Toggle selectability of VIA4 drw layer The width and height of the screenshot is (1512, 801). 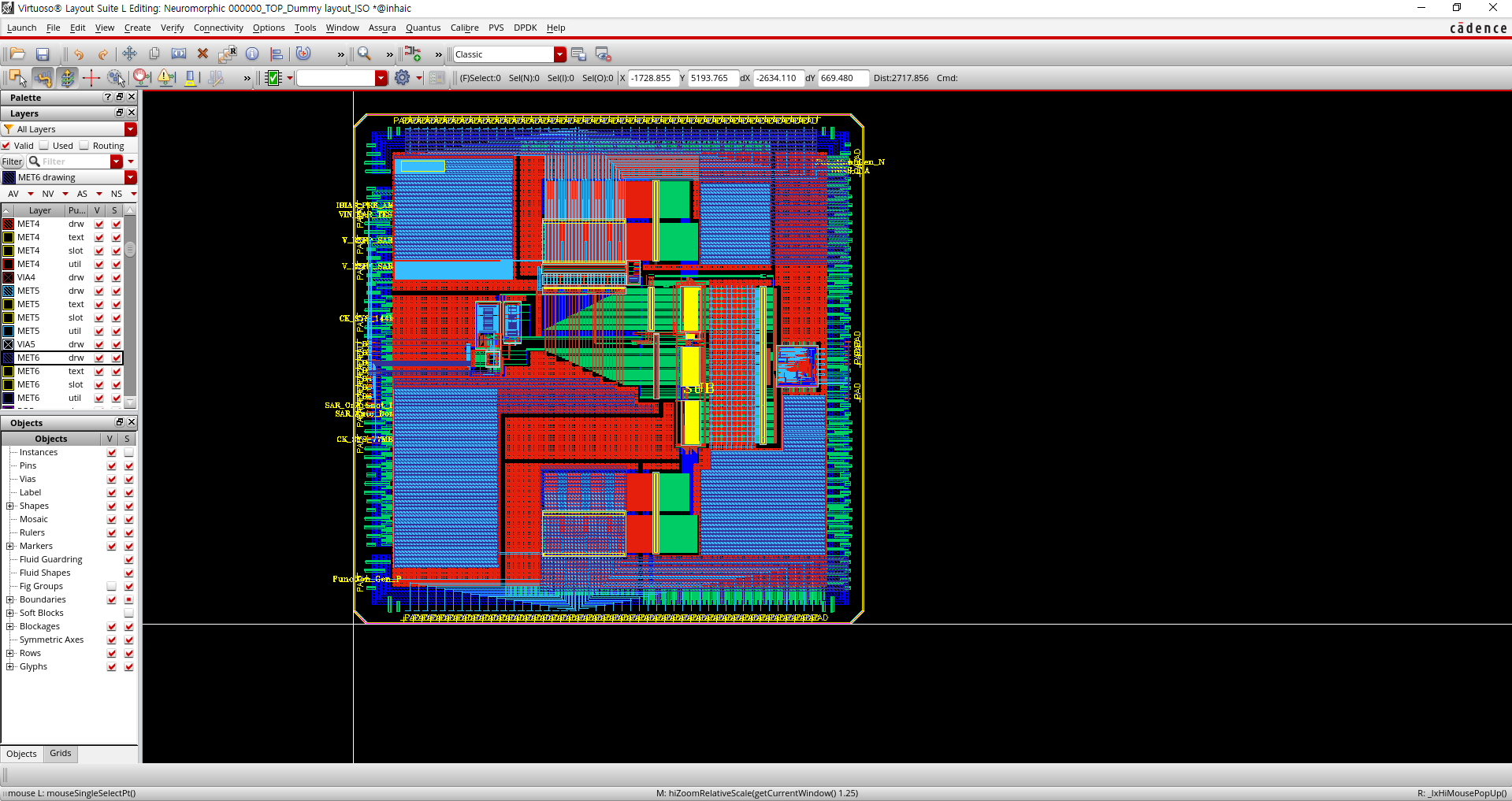(116, 277)
